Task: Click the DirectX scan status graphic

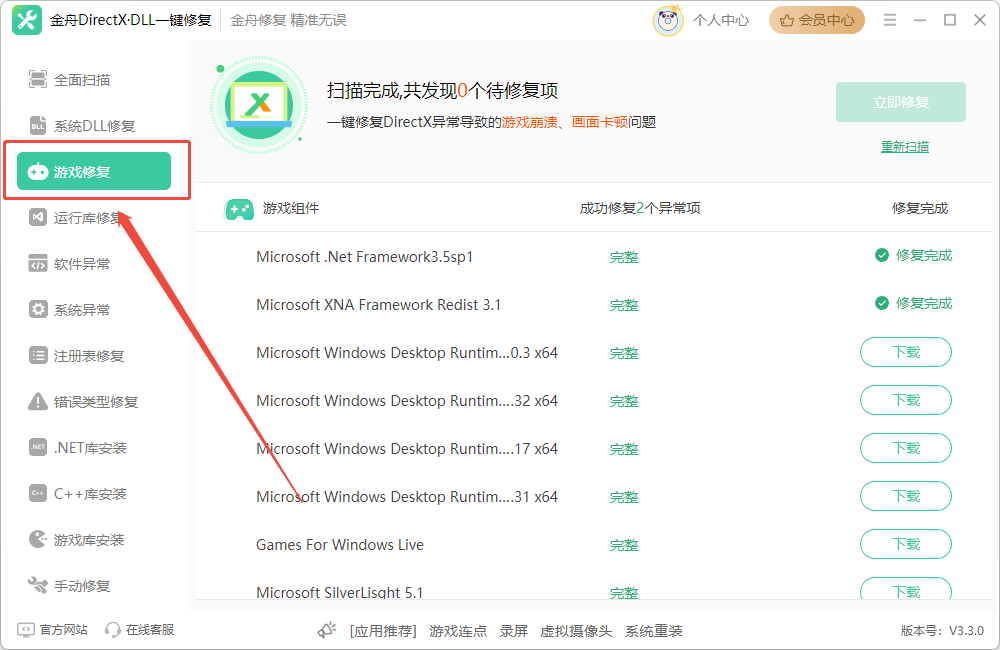Action: coord(259,105)
